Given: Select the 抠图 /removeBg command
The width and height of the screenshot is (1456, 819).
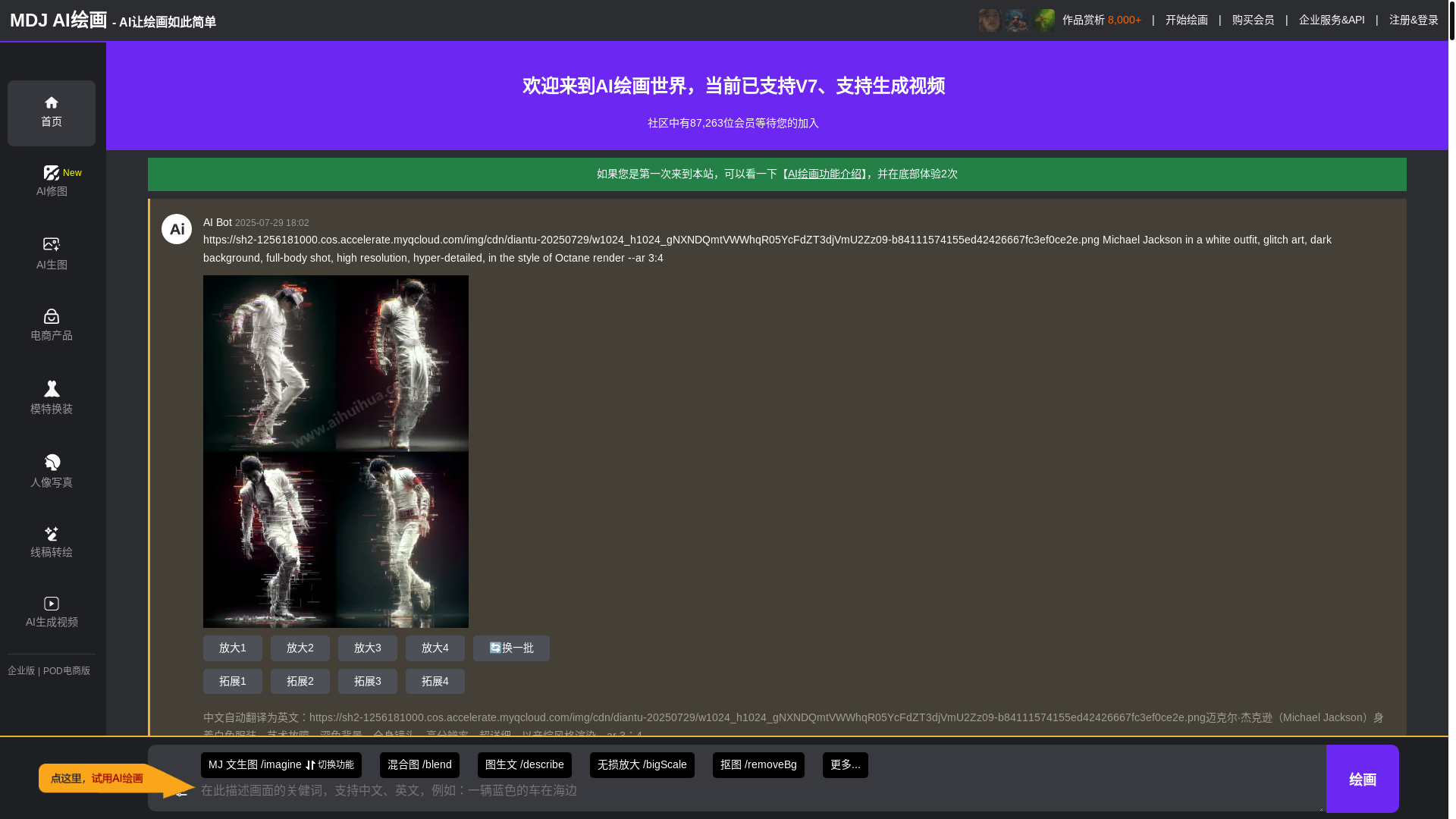Looking at the screenshot, I should point(758,765).
